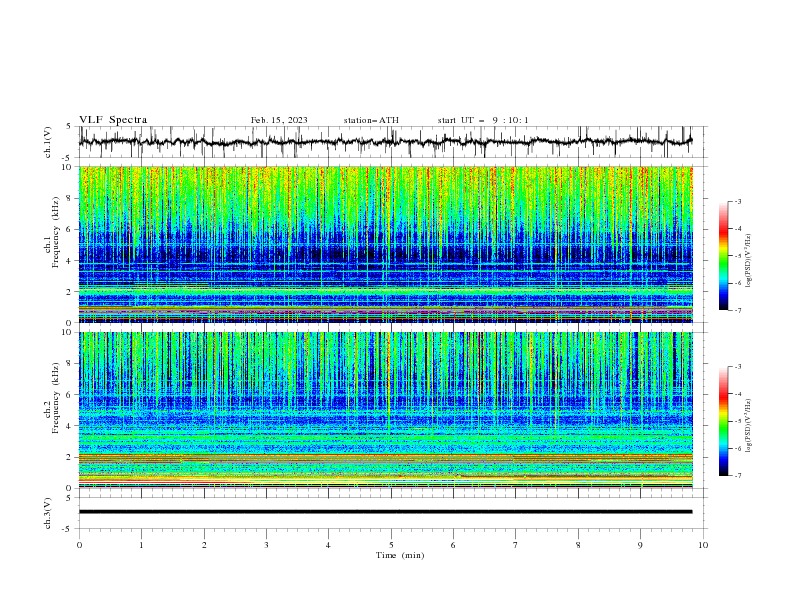Click the 'VLF Spectra' title text
The width and height of the screenshot is (792, 612).
pos(113,120)
